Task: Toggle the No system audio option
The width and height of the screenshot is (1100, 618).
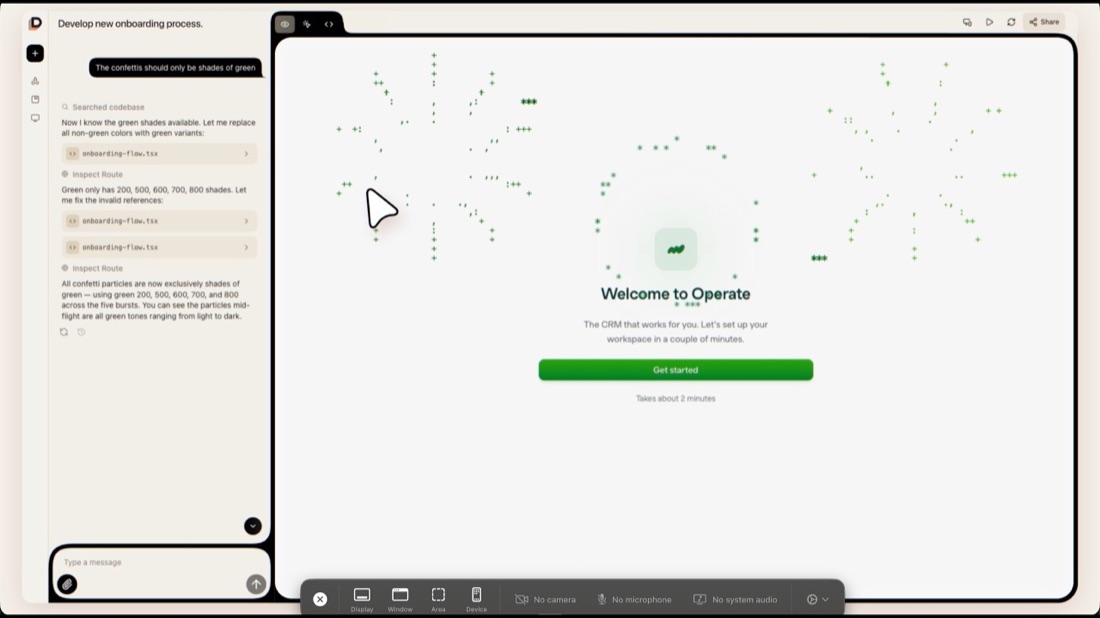Action: (735, 599)
